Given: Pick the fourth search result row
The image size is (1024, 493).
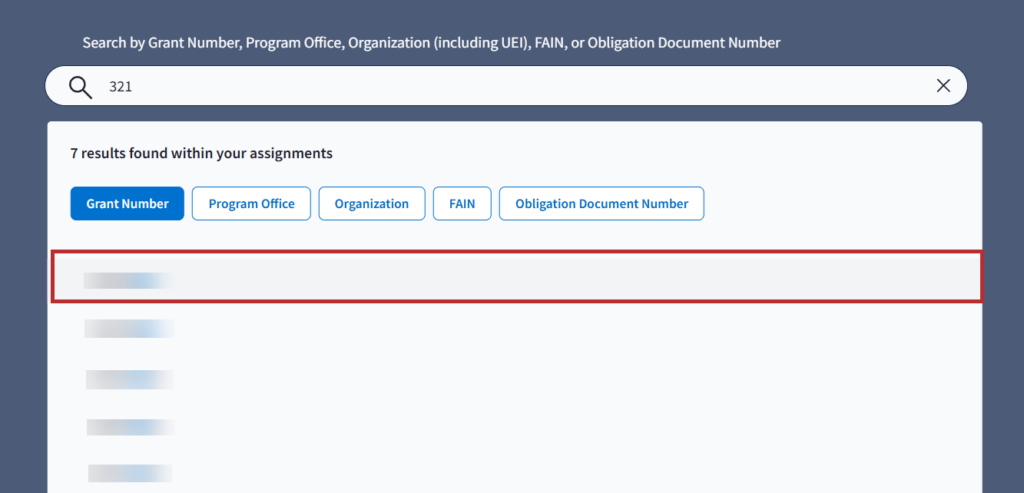Looking at the screenshot, I should point(516,427).
